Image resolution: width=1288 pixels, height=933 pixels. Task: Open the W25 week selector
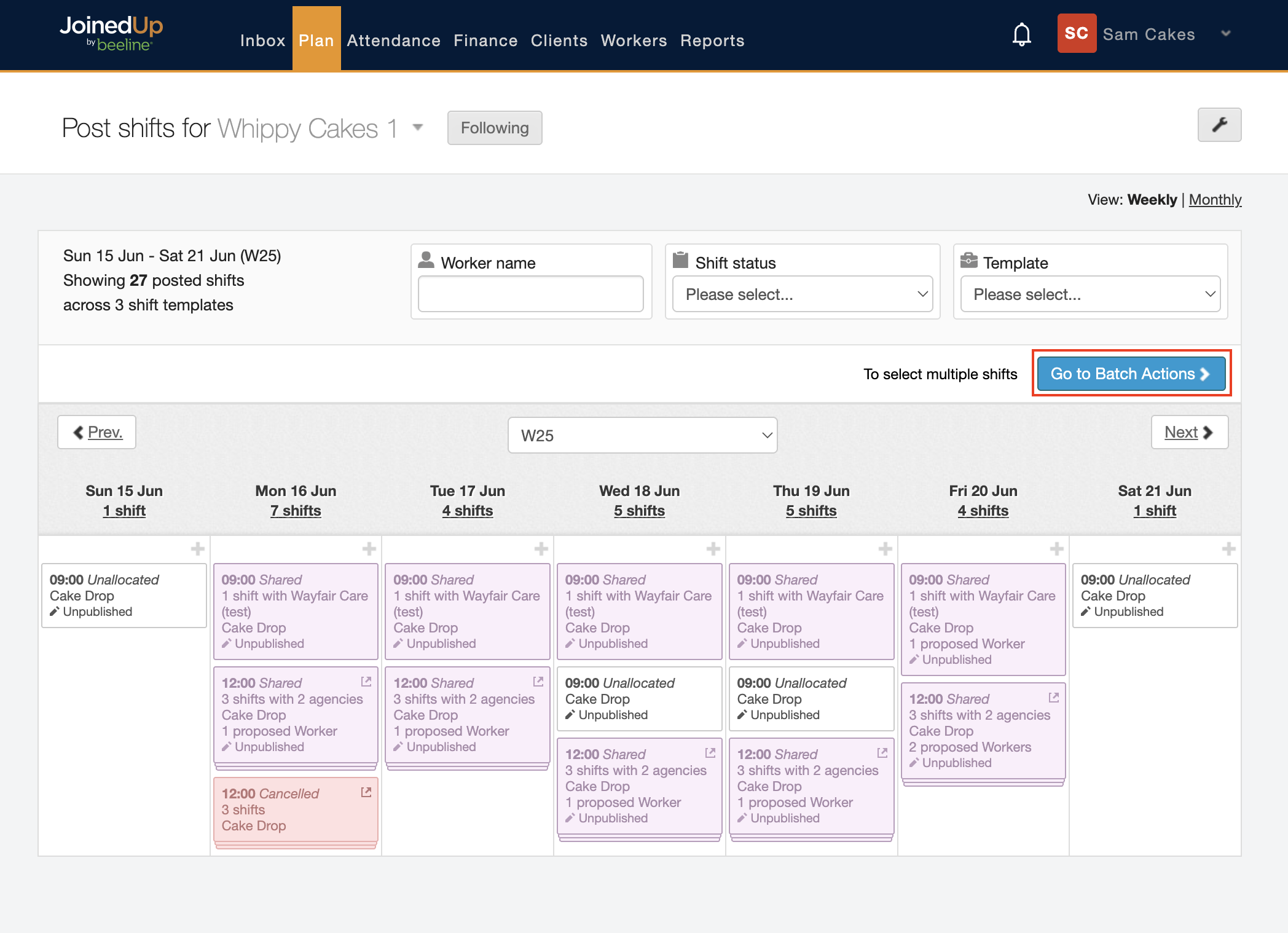pyautogui.click(x=642, y=435)
